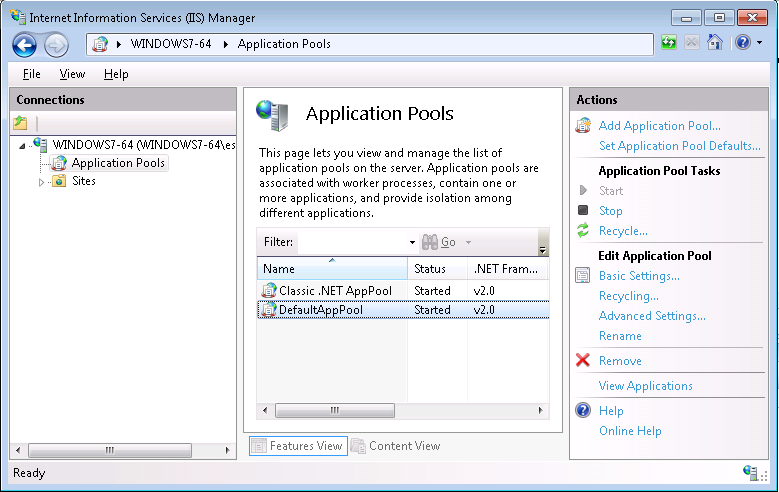Sort by Name column header
The height and width of the screenshot is (492, 779).
pyautogui.click(x=332, y=269)
